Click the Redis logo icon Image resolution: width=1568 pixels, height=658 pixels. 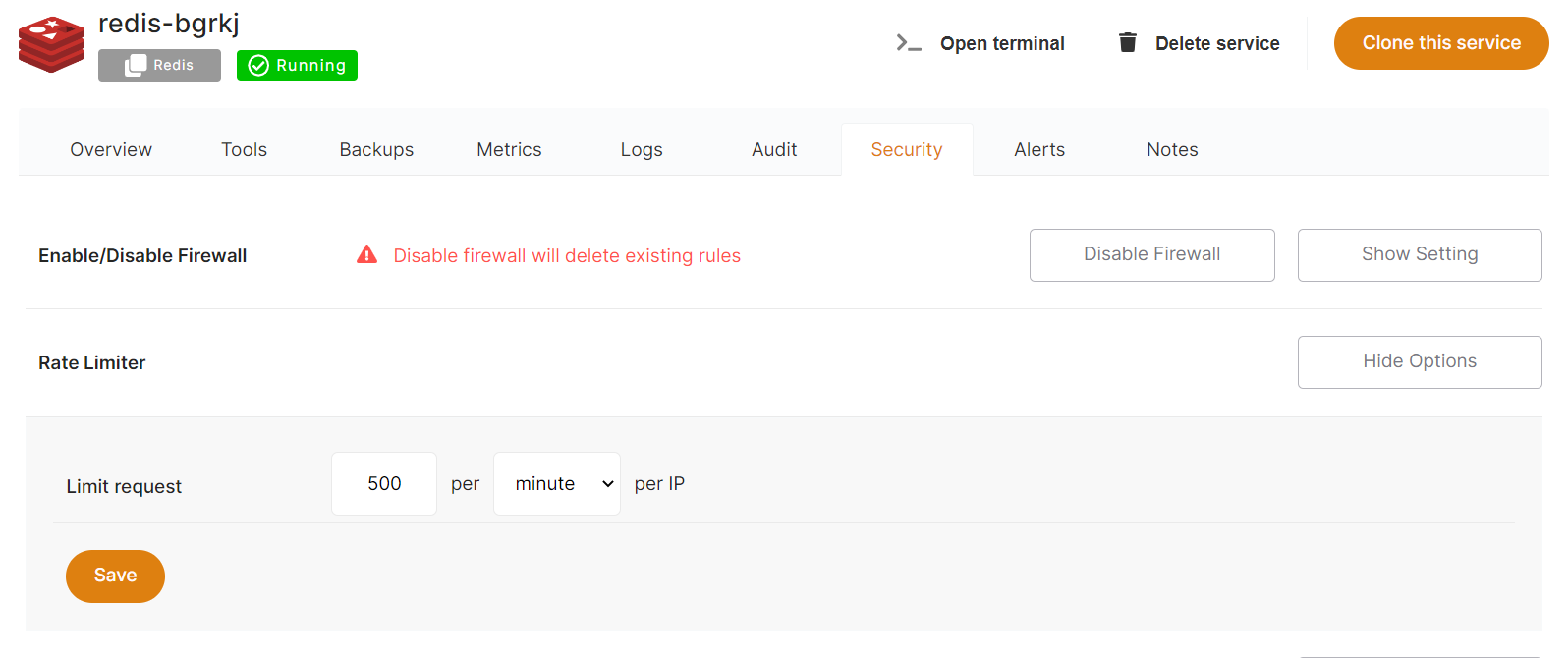pos(51,44)
